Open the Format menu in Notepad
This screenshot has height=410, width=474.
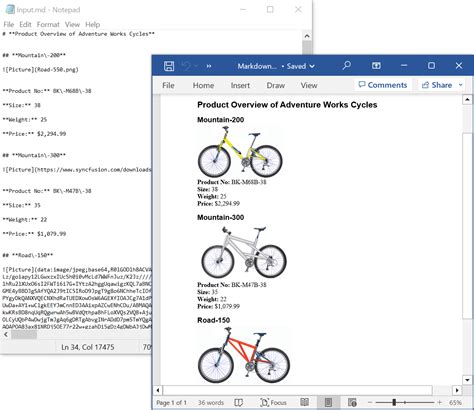[48, 24]
